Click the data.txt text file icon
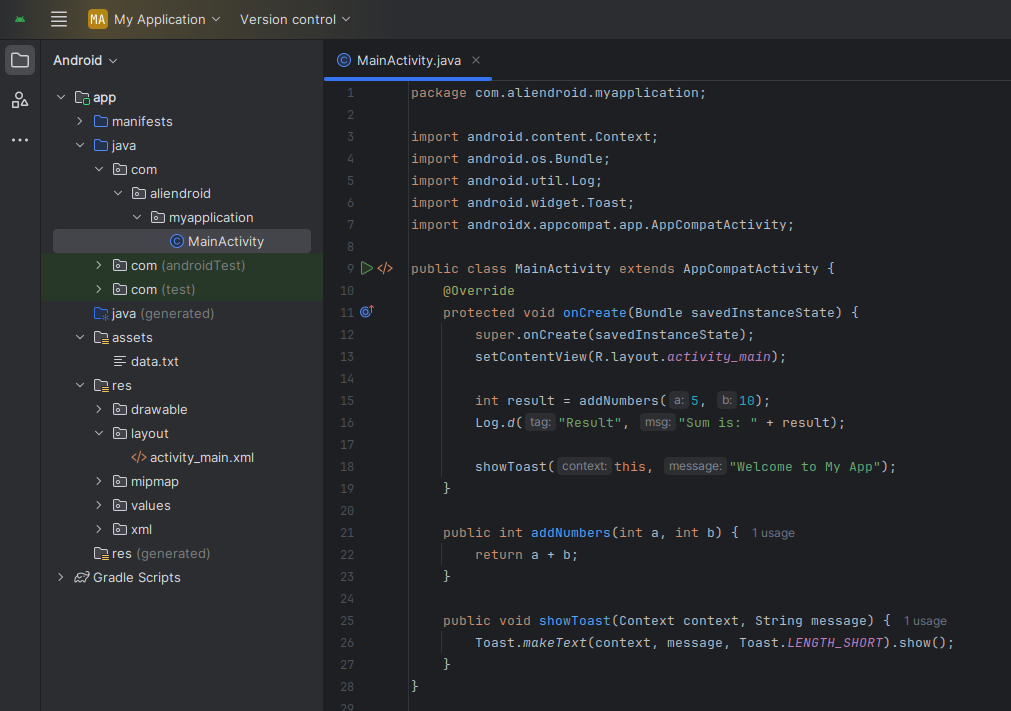Viewport: 1011px width, 711px height. pos(120,362)
